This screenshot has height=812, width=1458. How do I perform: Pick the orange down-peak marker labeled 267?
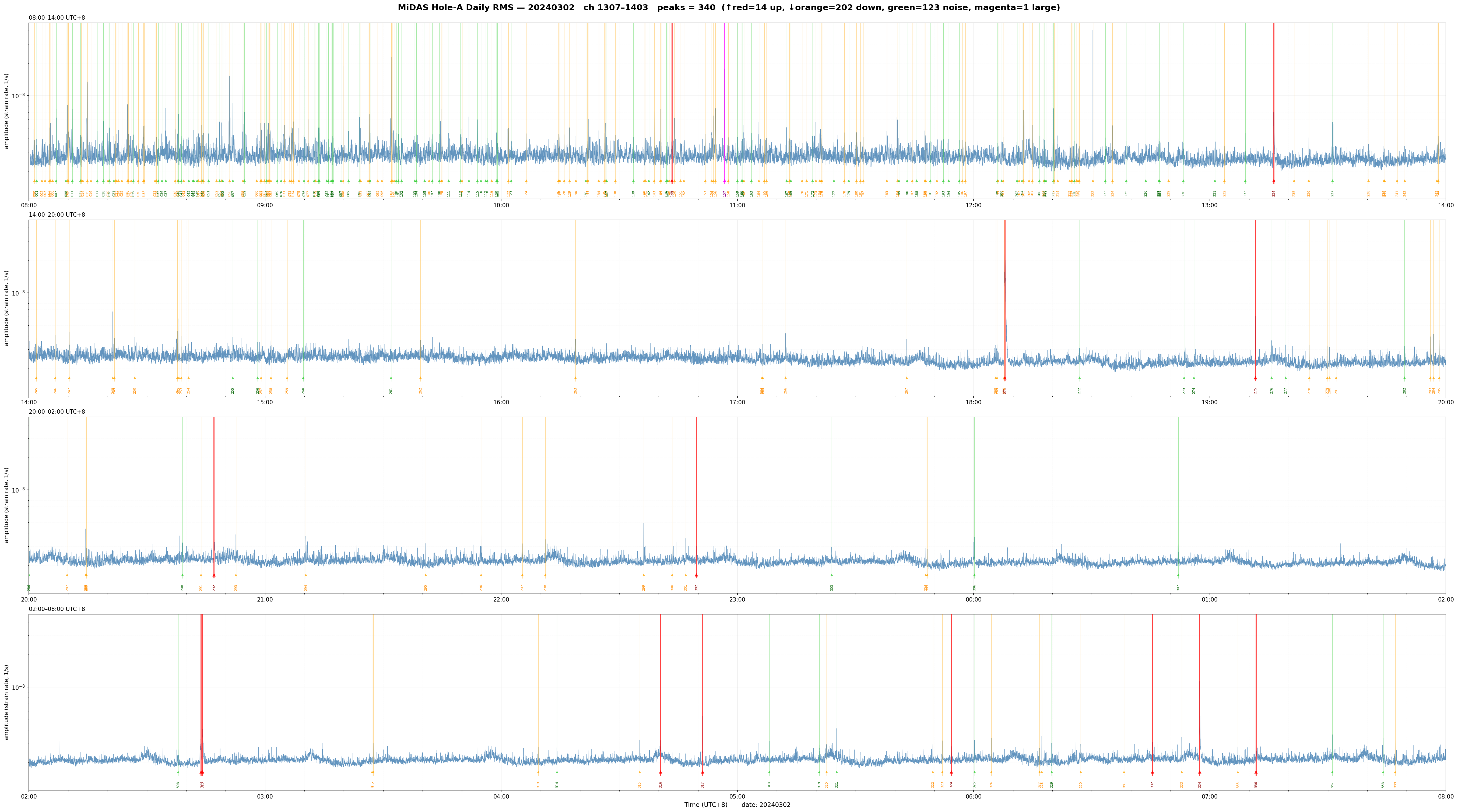click(906, 378)
